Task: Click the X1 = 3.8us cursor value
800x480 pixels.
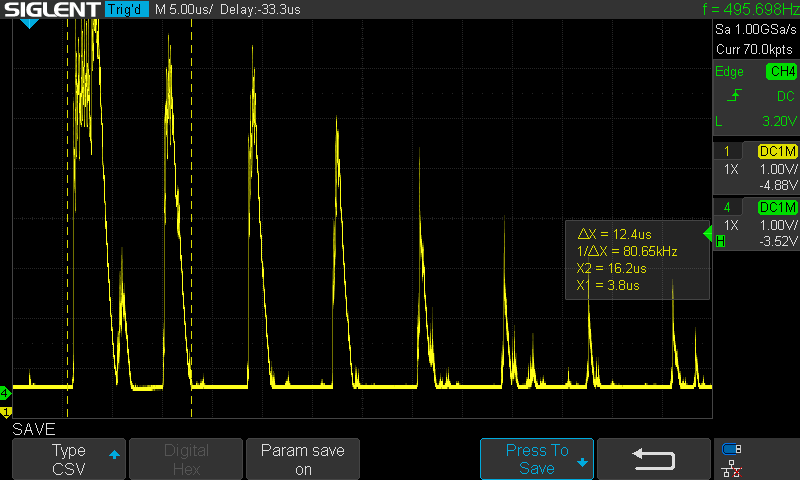Action: click(608, 285)
